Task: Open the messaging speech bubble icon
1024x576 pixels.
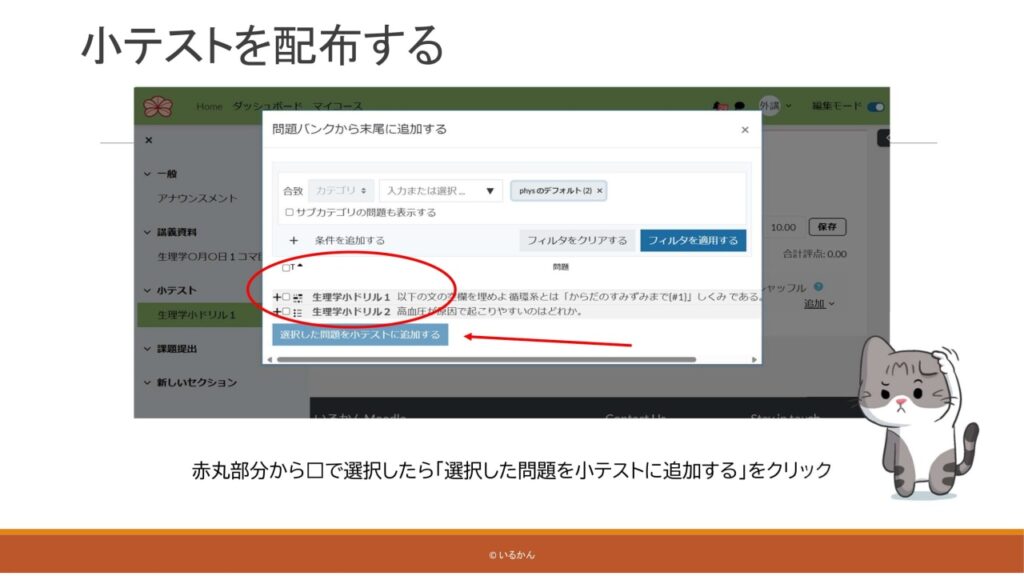Action: (x=739, y=106)
